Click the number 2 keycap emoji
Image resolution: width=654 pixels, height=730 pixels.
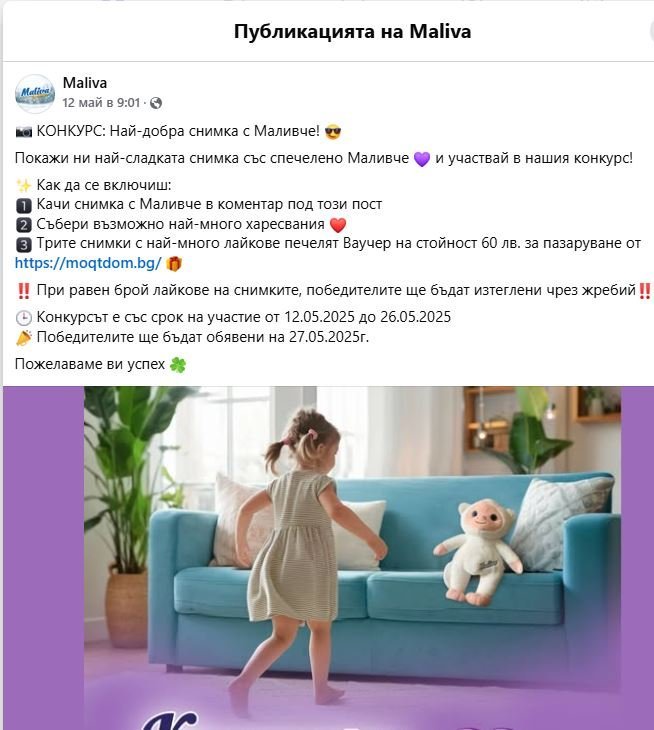[24, 225]
